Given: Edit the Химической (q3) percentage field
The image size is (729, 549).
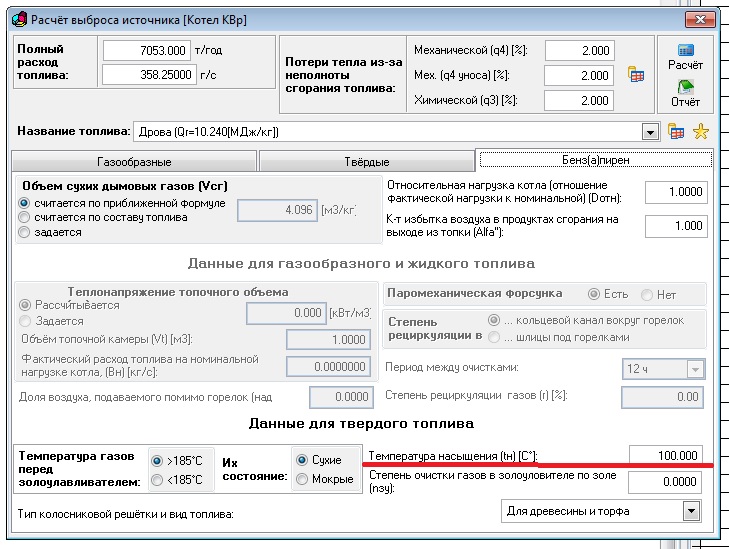Looking at the screenshot, I should click(x=579, y=100).
